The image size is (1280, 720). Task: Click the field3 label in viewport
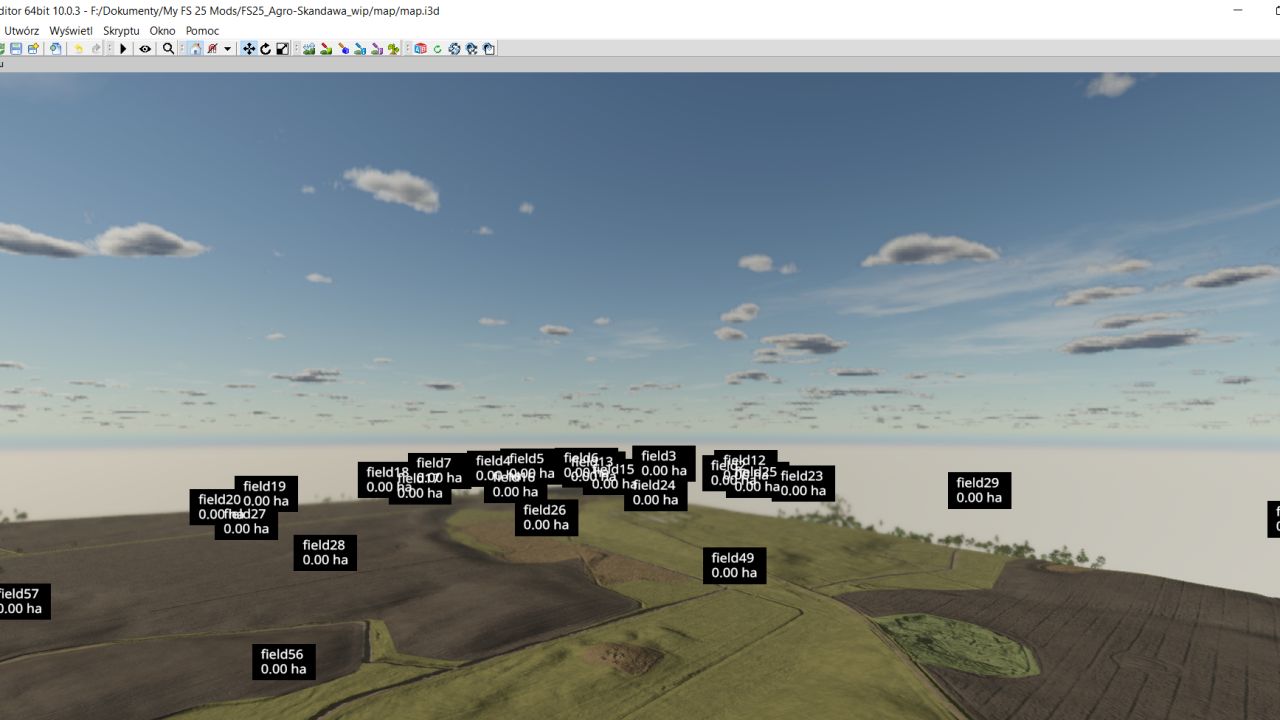(663, 463)
